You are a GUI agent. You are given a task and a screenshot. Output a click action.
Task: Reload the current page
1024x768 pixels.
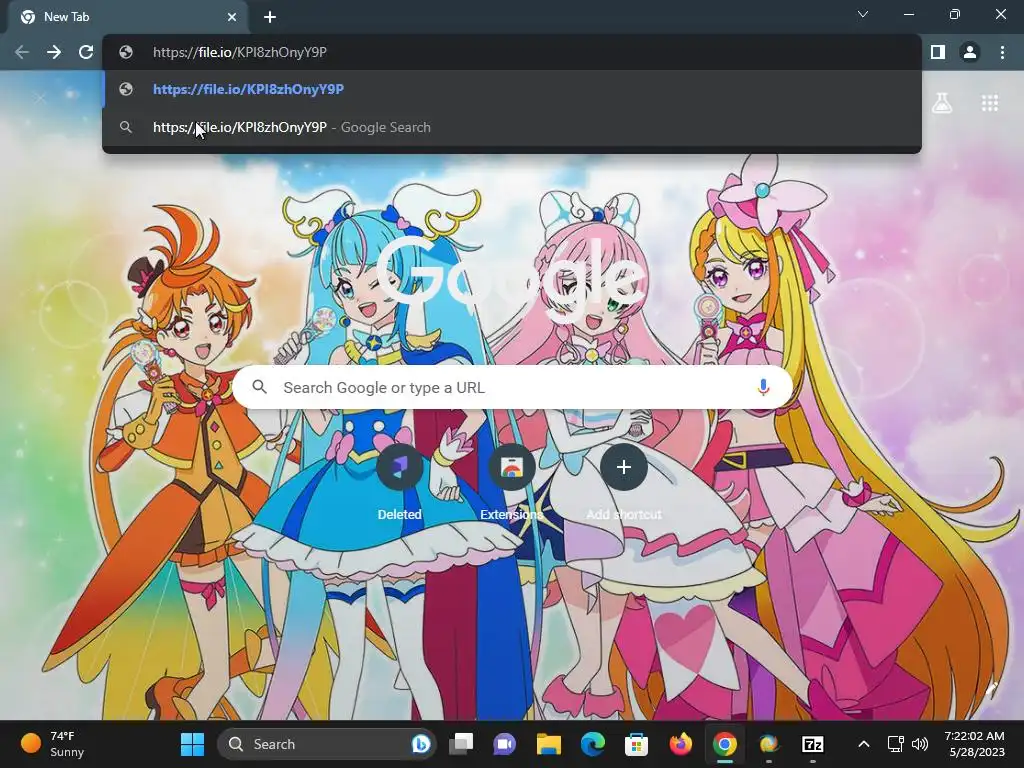point(86,52)
